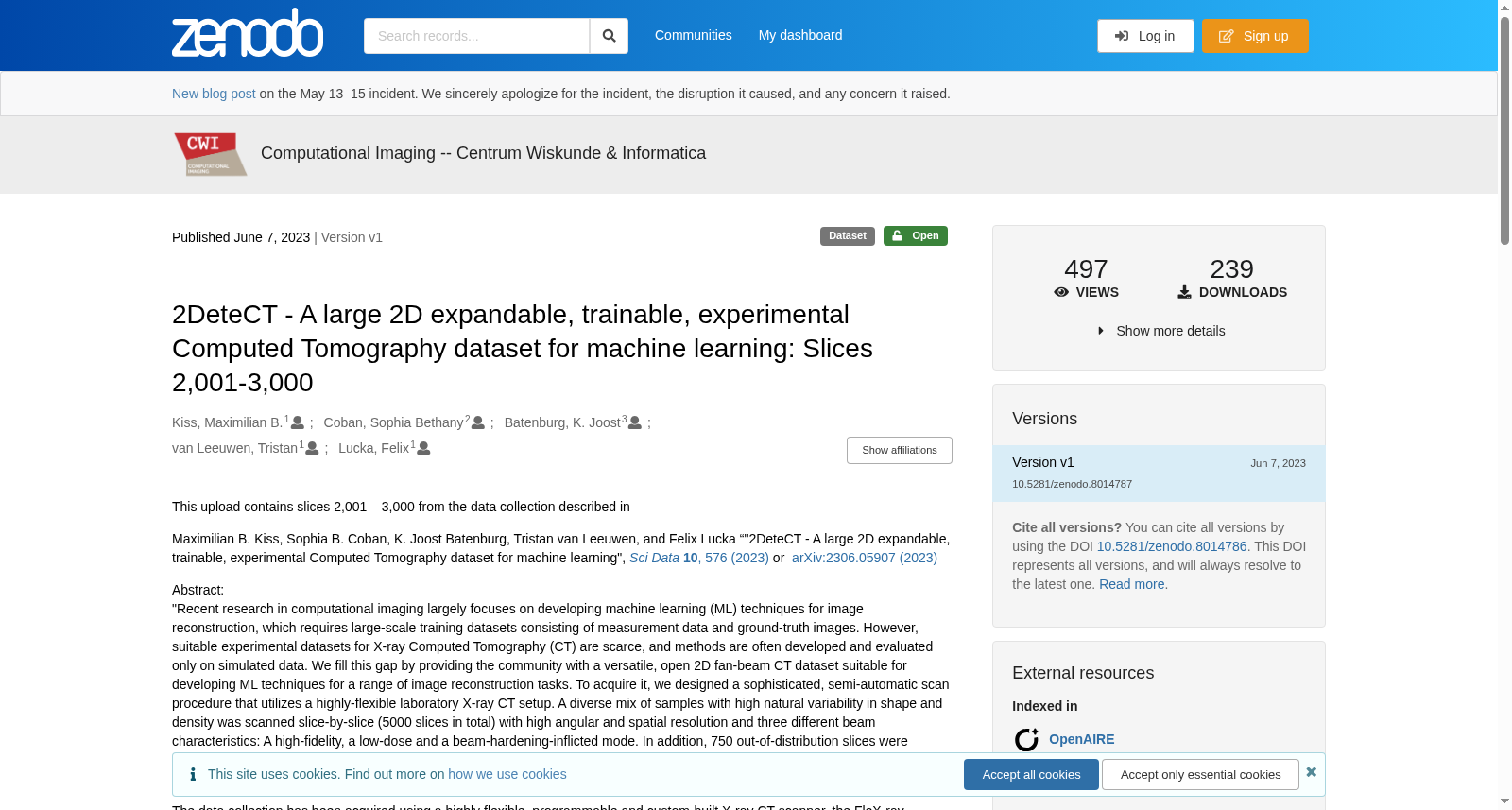Dismiss the cookie banner with the X icon
This screenshot has height=810, width=1512.
coord(1311,772)
